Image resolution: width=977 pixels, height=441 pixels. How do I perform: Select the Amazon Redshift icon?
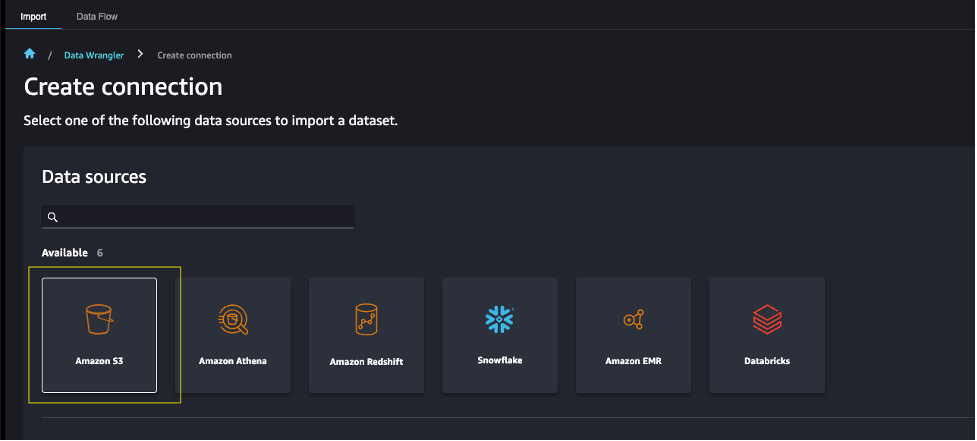pyautogui.click(x=366, y=319)
